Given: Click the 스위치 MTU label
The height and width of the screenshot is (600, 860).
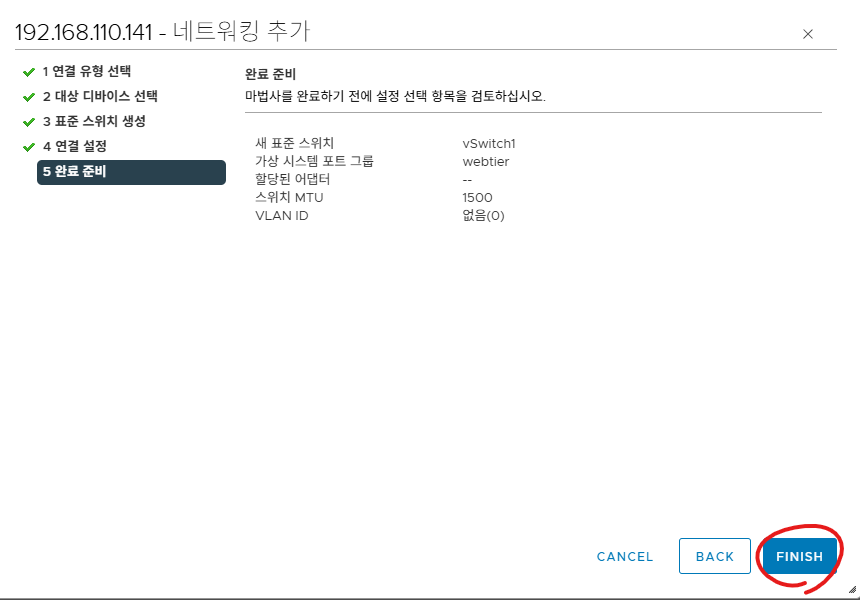Looking at the screenshot, I should (289, 197).
